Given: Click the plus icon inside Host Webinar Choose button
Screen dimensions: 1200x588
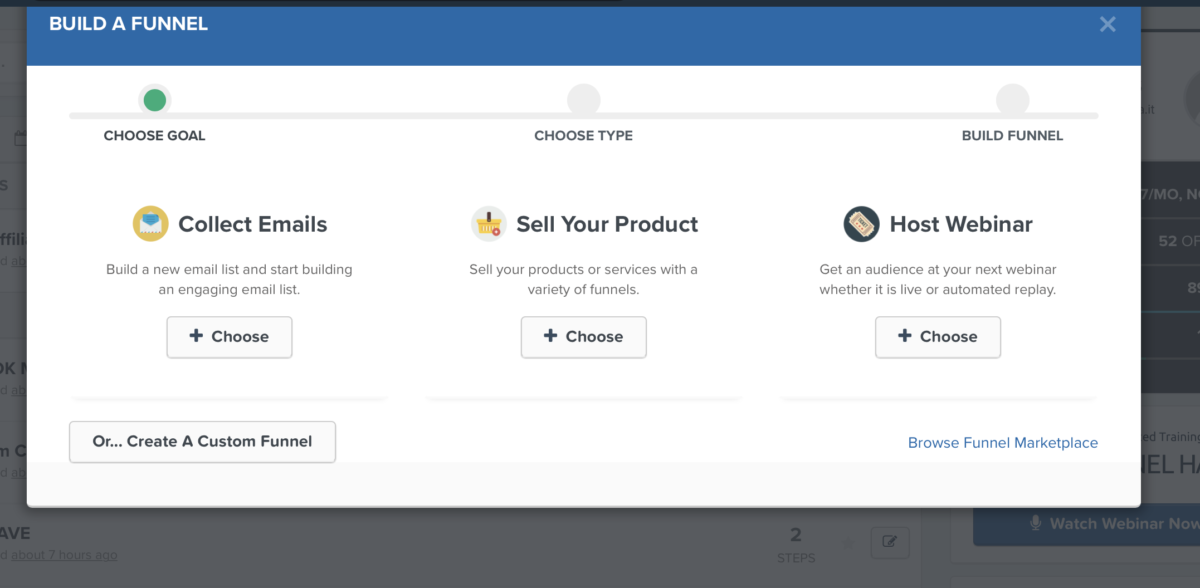Looking at the screenshot, I should point(905,337).
